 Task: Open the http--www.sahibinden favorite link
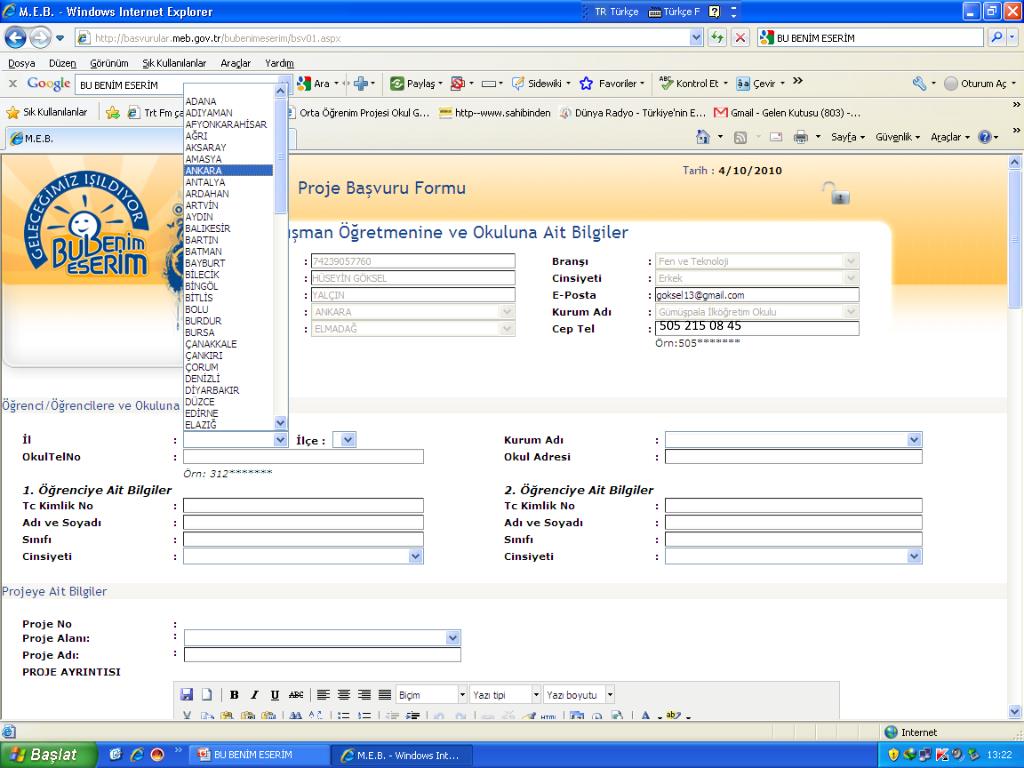(495, 112)
